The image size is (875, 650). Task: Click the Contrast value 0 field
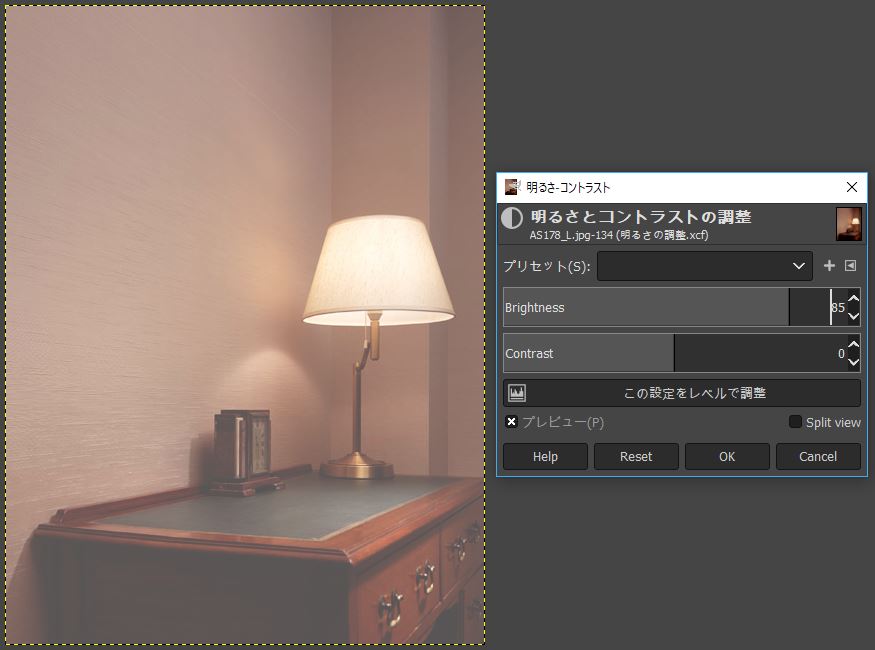[x=841, y=353]
